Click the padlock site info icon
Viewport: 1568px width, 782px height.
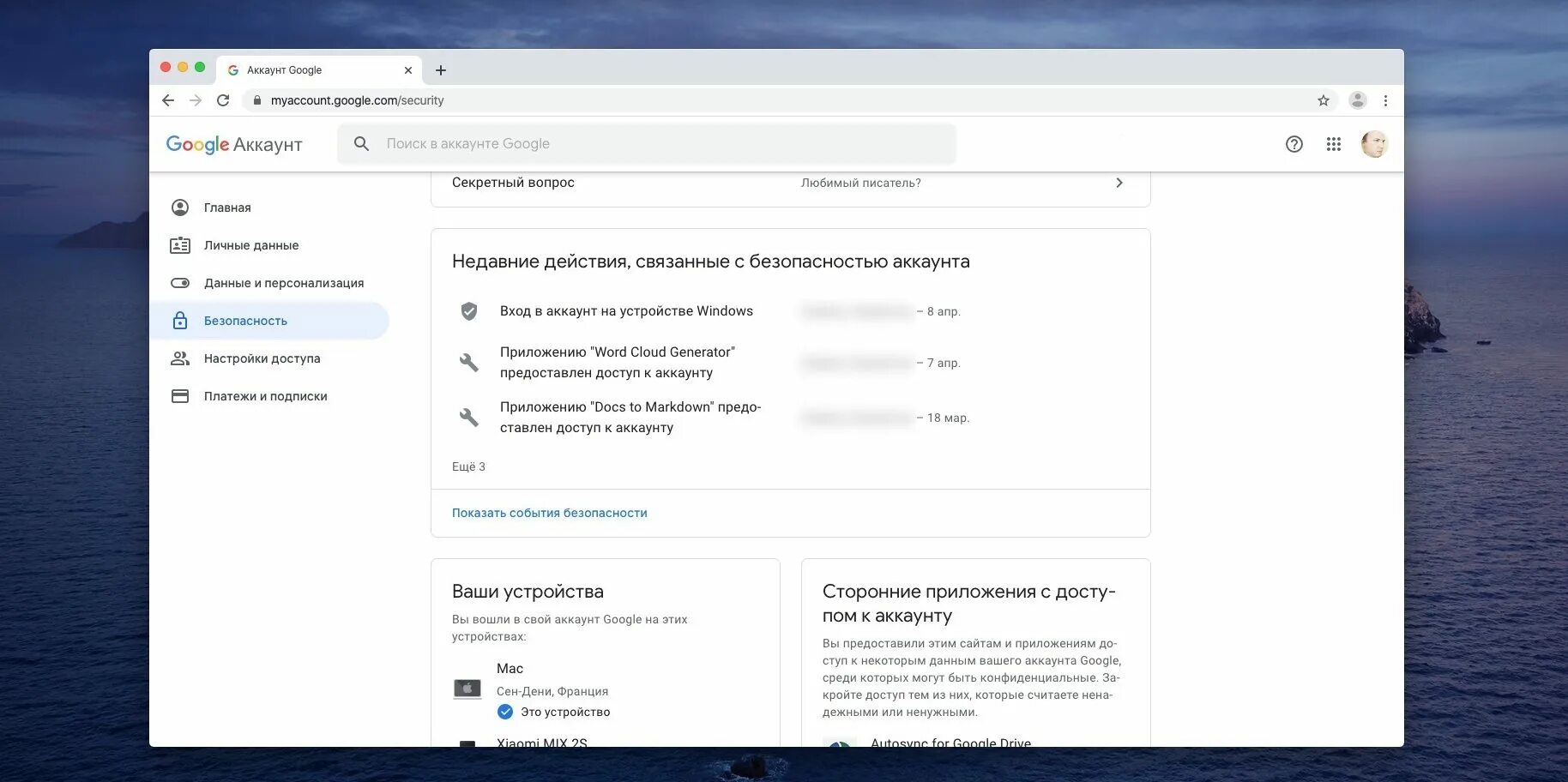pyautogui.click(x=256, y=100)
